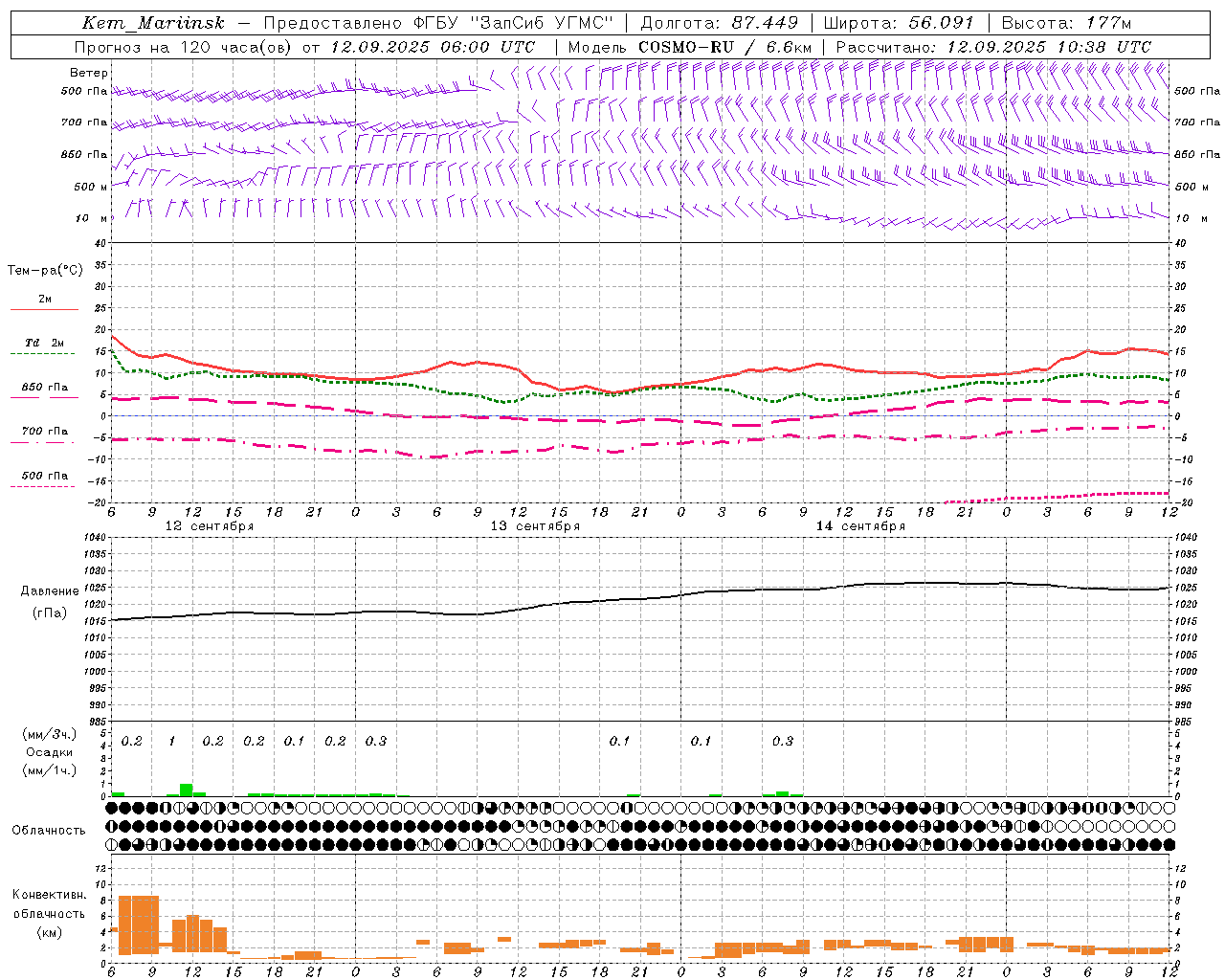
Task: Click the "(км)" unit label under Конвективн. облачность
Action: pyautogui.click(x=49, y=932)
